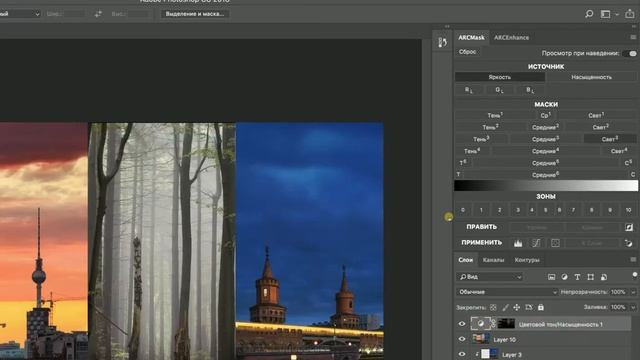The image size is (640, 360).
Task: Switch to the ARCEnhance tab
Action: pyautogui.click(x=511, y=38)
